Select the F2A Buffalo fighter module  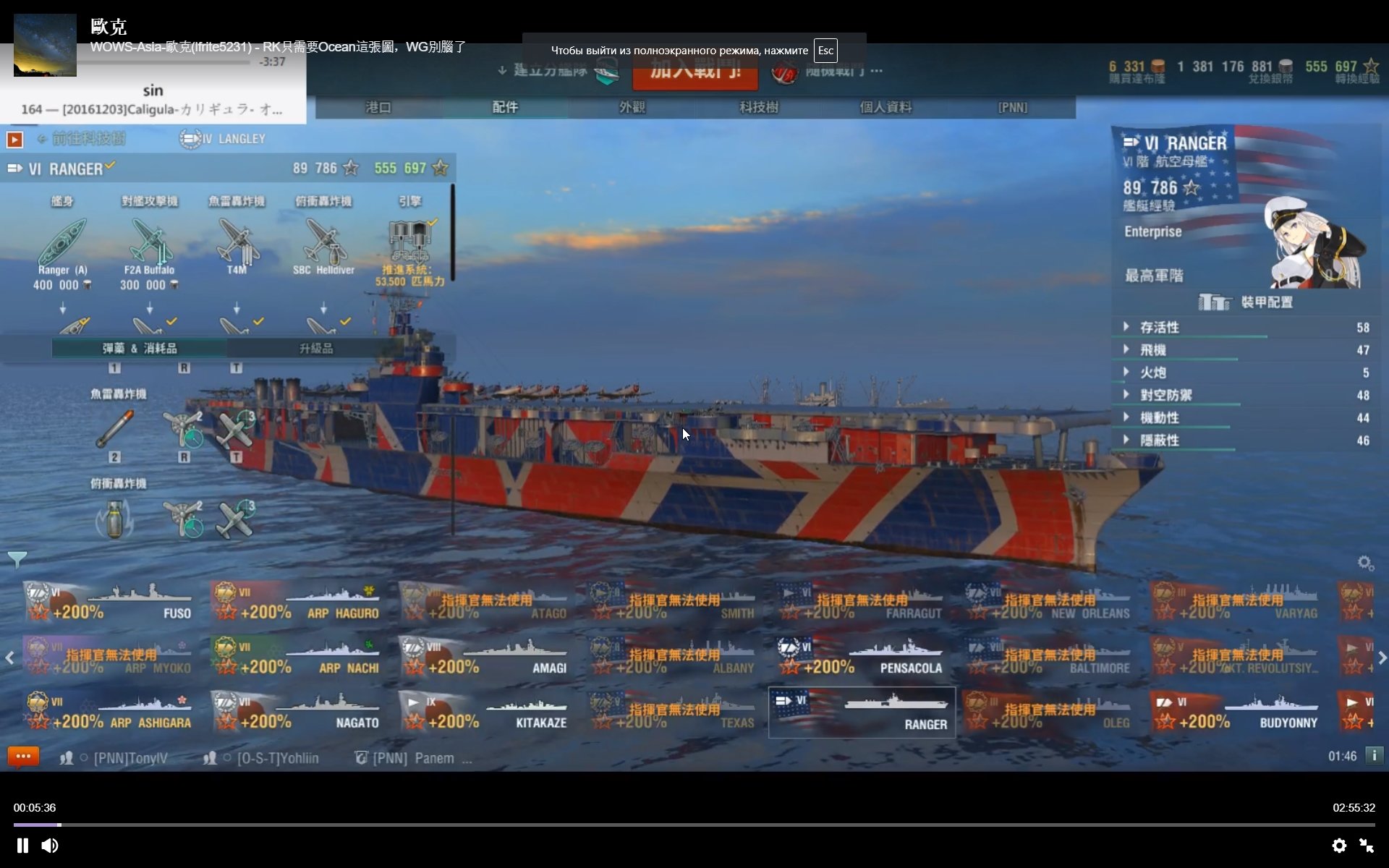[149, 242]
